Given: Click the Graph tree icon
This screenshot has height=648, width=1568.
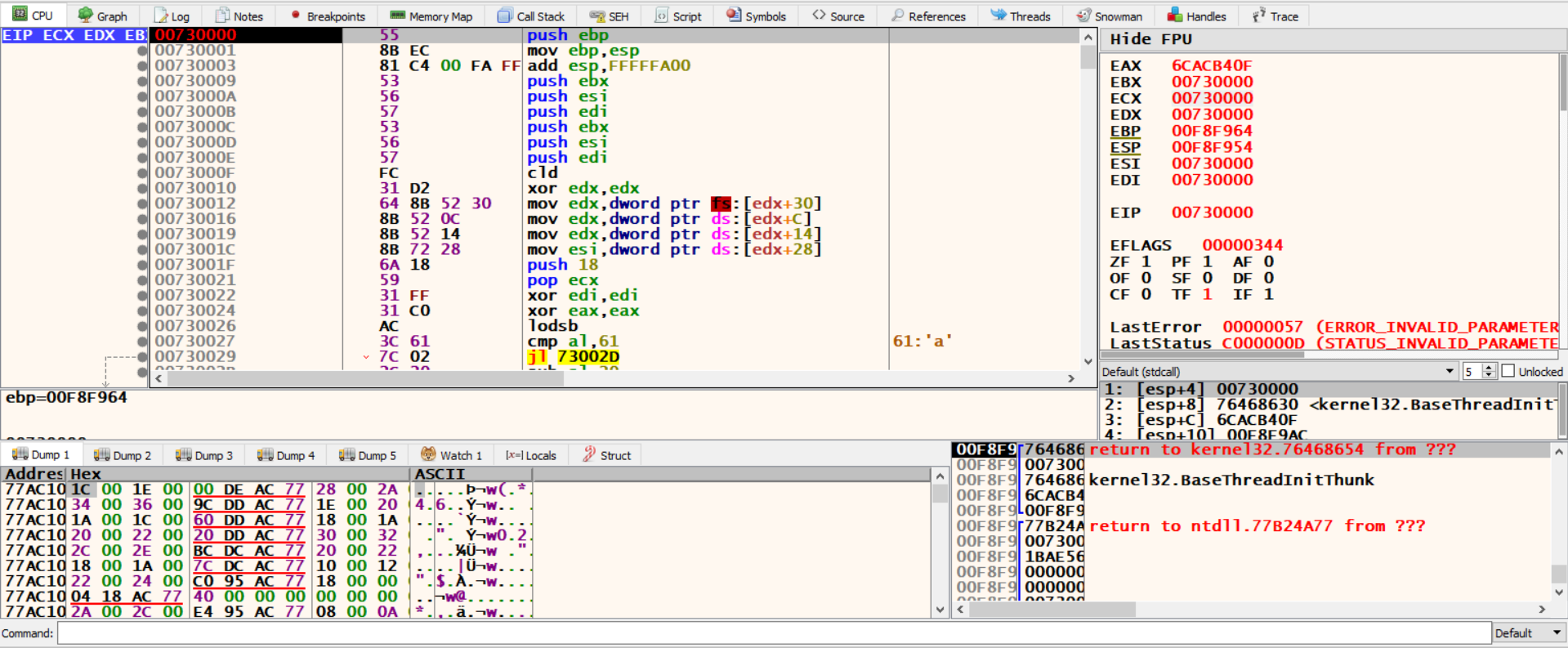Looking at the screenshot, I should [85, 15].
